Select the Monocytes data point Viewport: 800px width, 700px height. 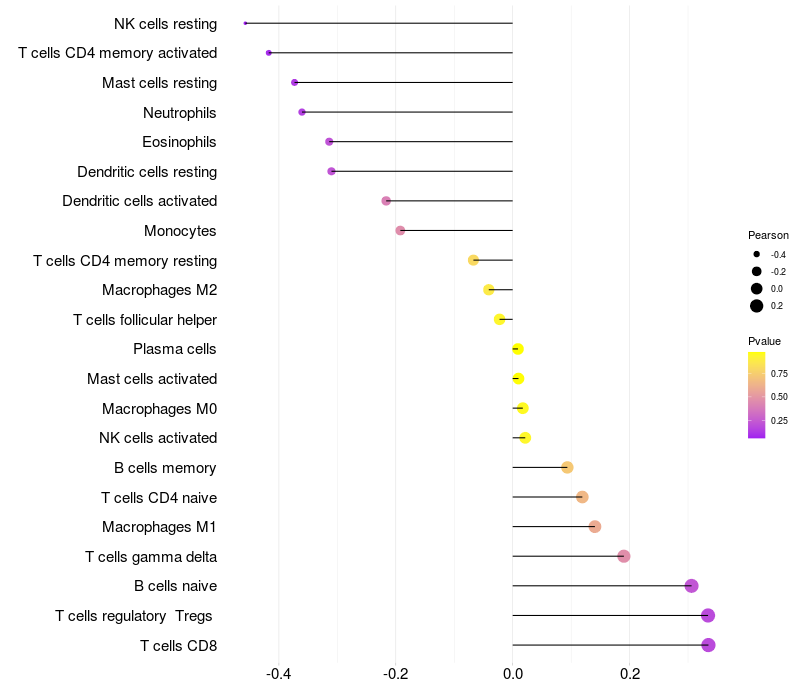[x=401, y=231]
